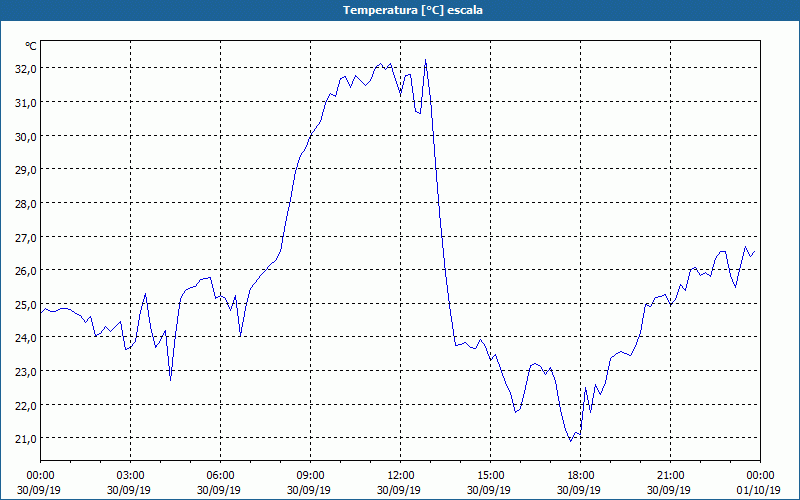Select the 30/09/19 date under 06:00

[218, 490]
